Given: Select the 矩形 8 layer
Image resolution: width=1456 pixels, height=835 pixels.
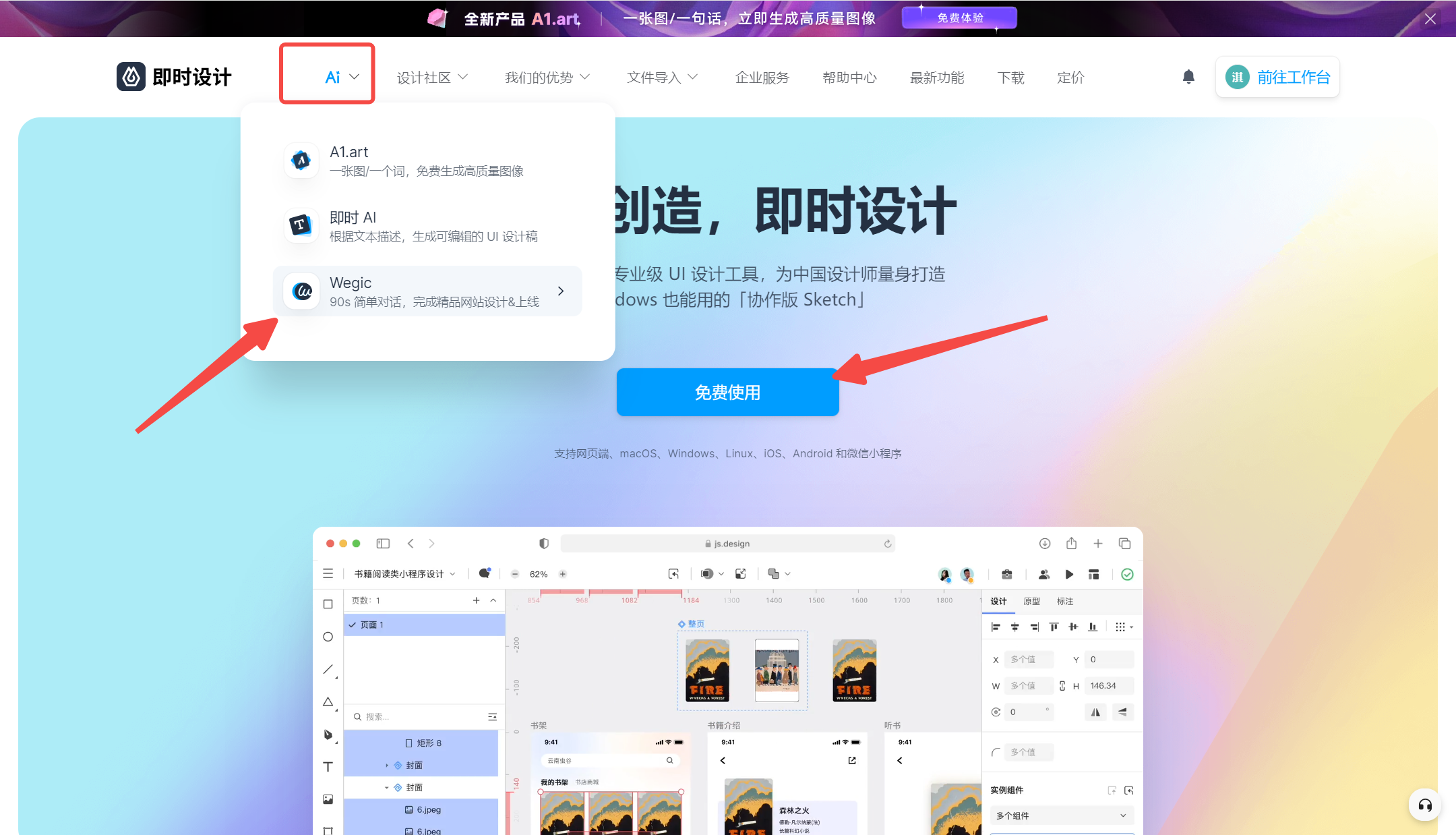Looking at the screenshot, I should [423, 743].
